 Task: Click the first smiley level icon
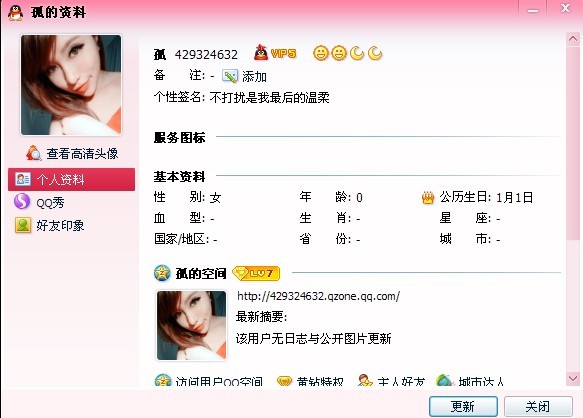click(321, 53)
